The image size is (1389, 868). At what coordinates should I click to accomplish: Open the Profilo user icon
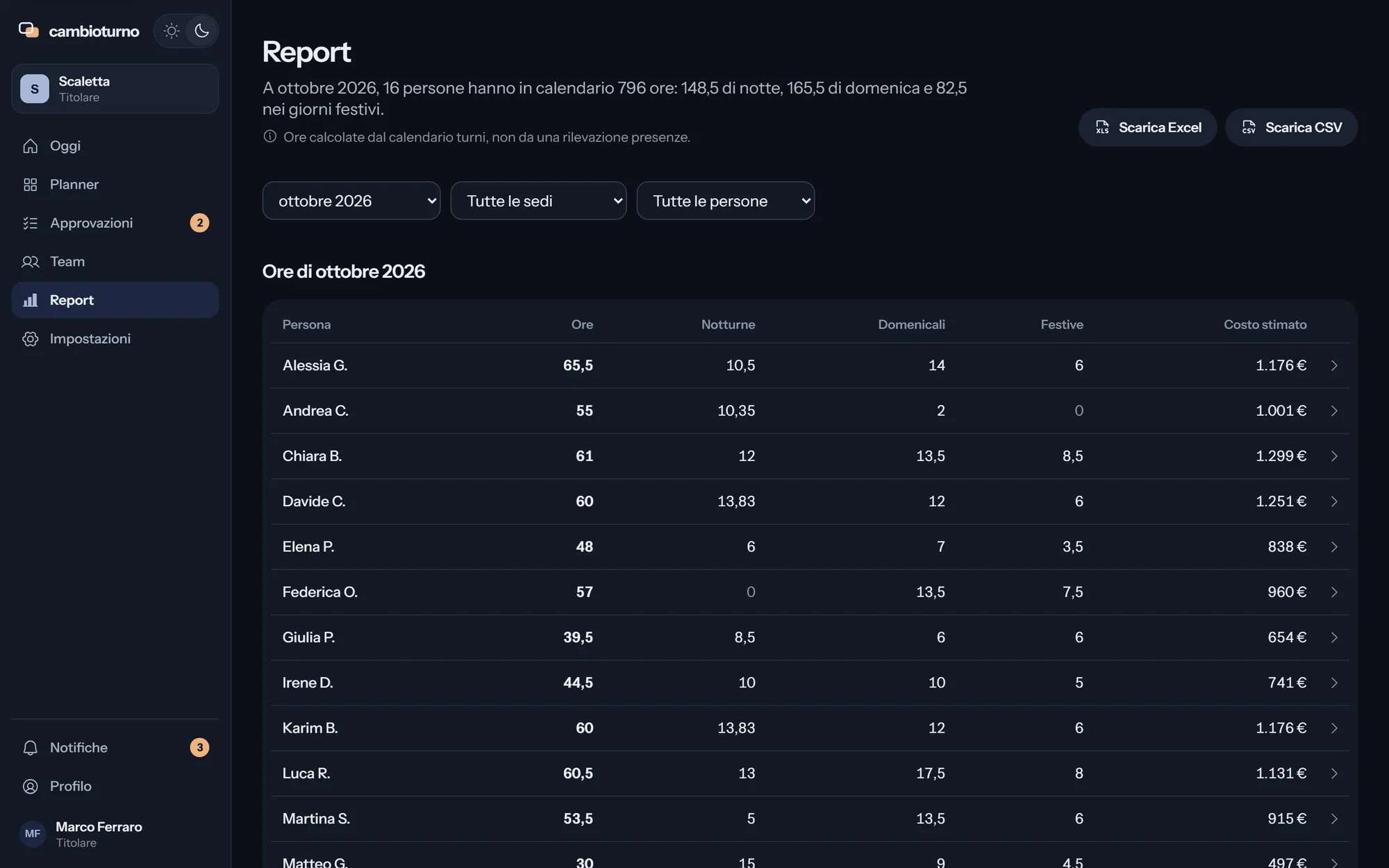coord(30,786)
